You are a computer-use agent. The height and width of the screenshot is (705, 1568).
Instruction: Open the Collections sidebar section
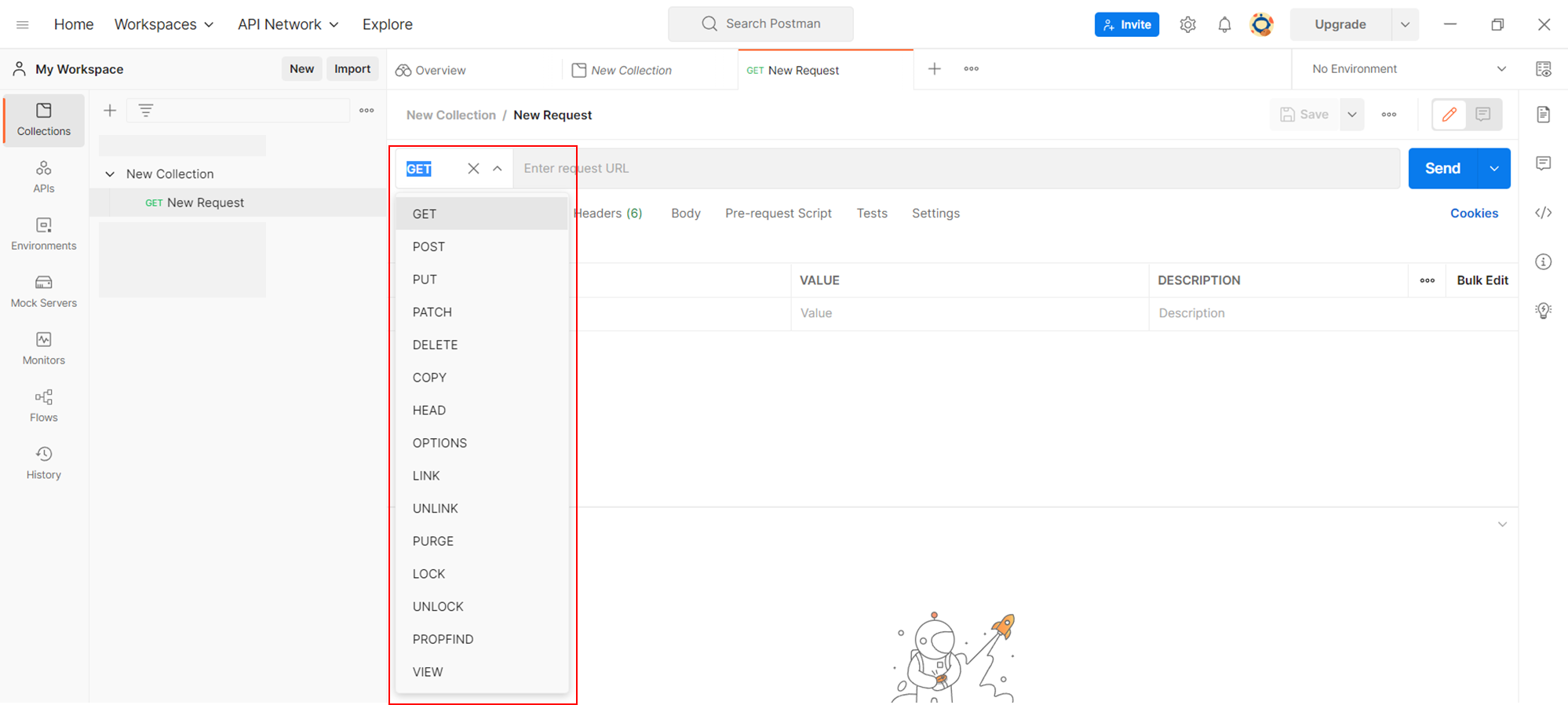(44, 120)
